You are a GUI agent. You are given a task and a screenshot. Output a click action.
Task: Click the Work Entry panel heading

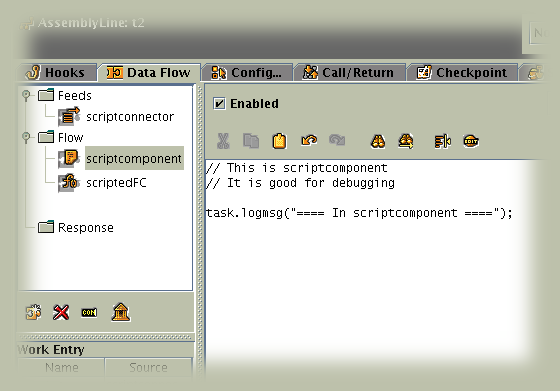[x=51, y=350]
